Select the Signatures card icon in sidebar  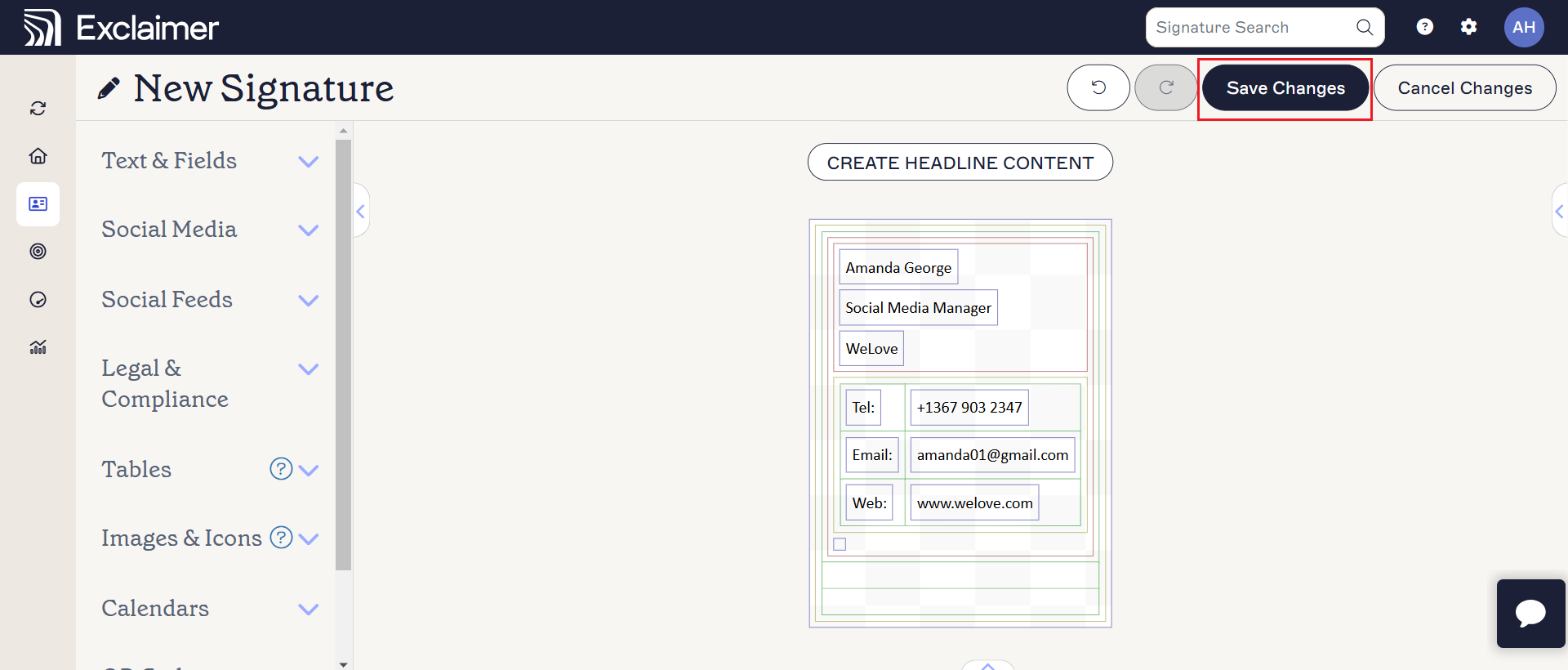38,203
